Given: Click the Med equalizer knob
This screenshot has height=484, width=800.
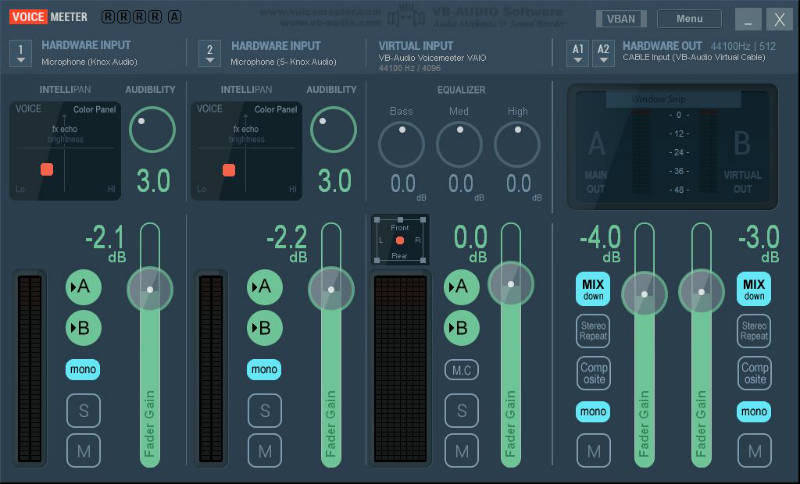Looking at the screenshot, I should click(x=459, y=144).
